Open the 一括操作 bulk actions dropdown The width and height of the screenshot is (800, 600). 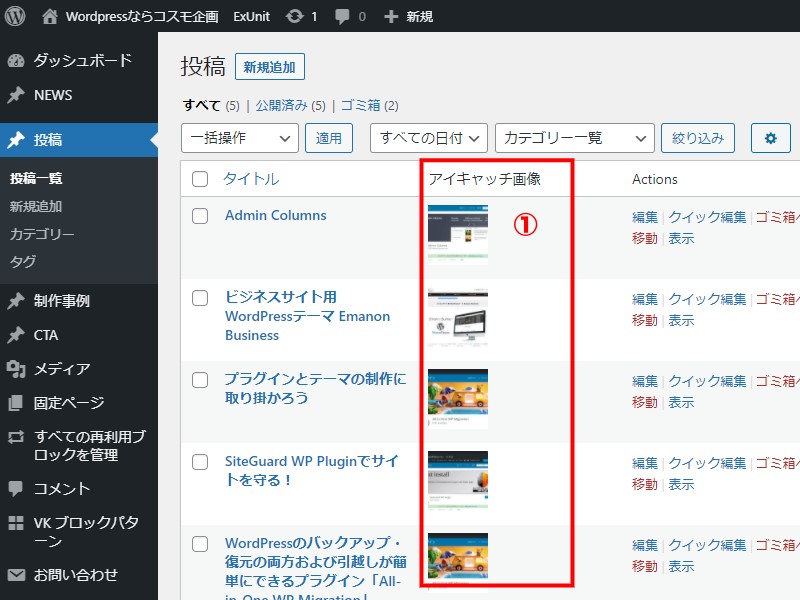tap(240, 138)
